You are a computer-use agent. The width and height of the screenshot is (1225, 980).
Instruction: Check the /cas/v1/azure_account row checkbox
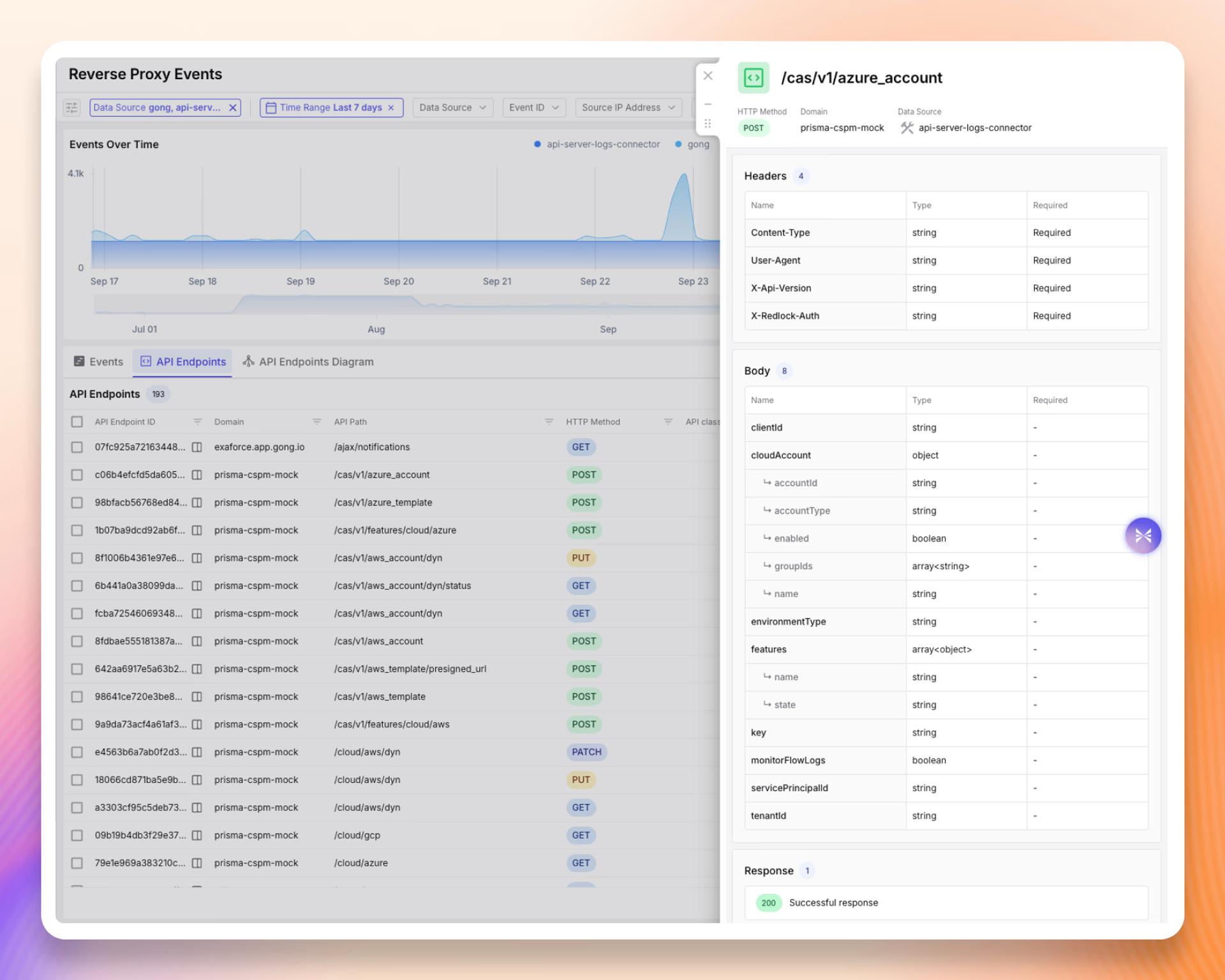click(77, 475)
